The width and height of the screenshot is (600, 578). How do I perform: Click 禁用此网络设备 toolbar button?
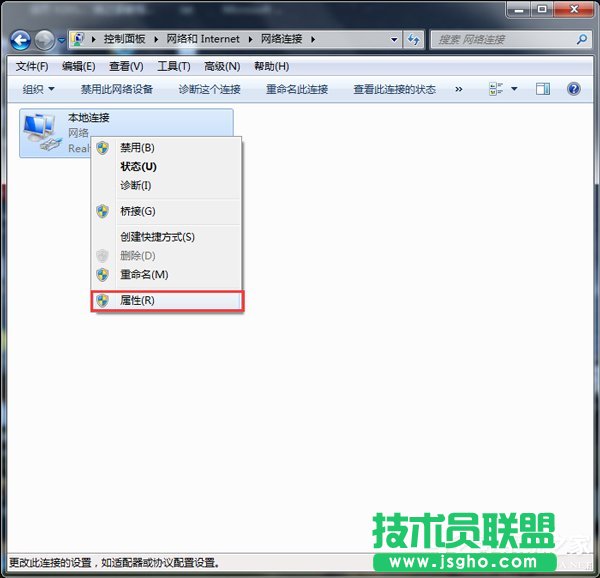pos(117,90)
